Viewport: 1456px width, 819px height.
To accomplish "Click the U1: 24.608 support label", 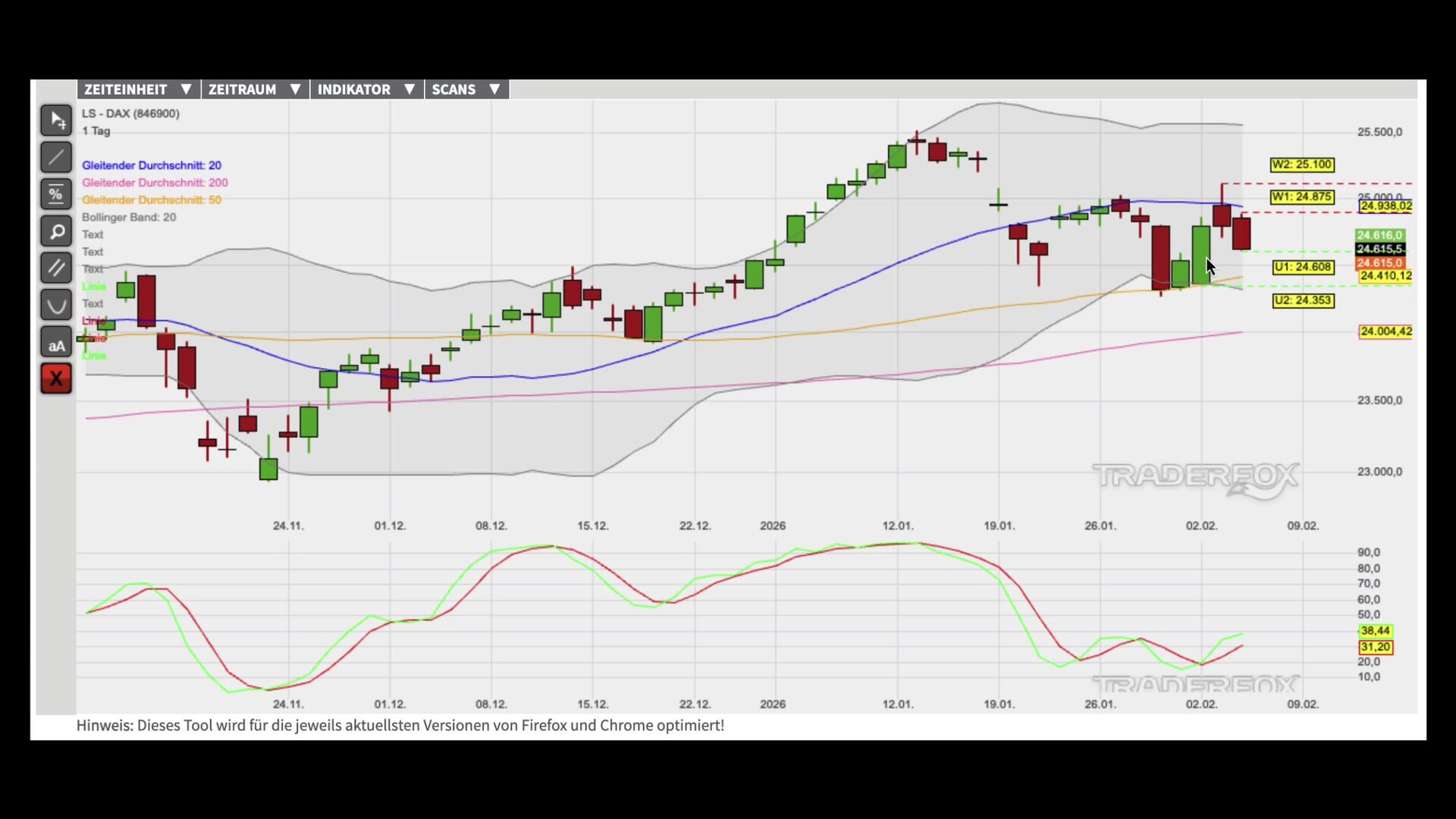I will pyautogui.click(x=1302, y=267).
